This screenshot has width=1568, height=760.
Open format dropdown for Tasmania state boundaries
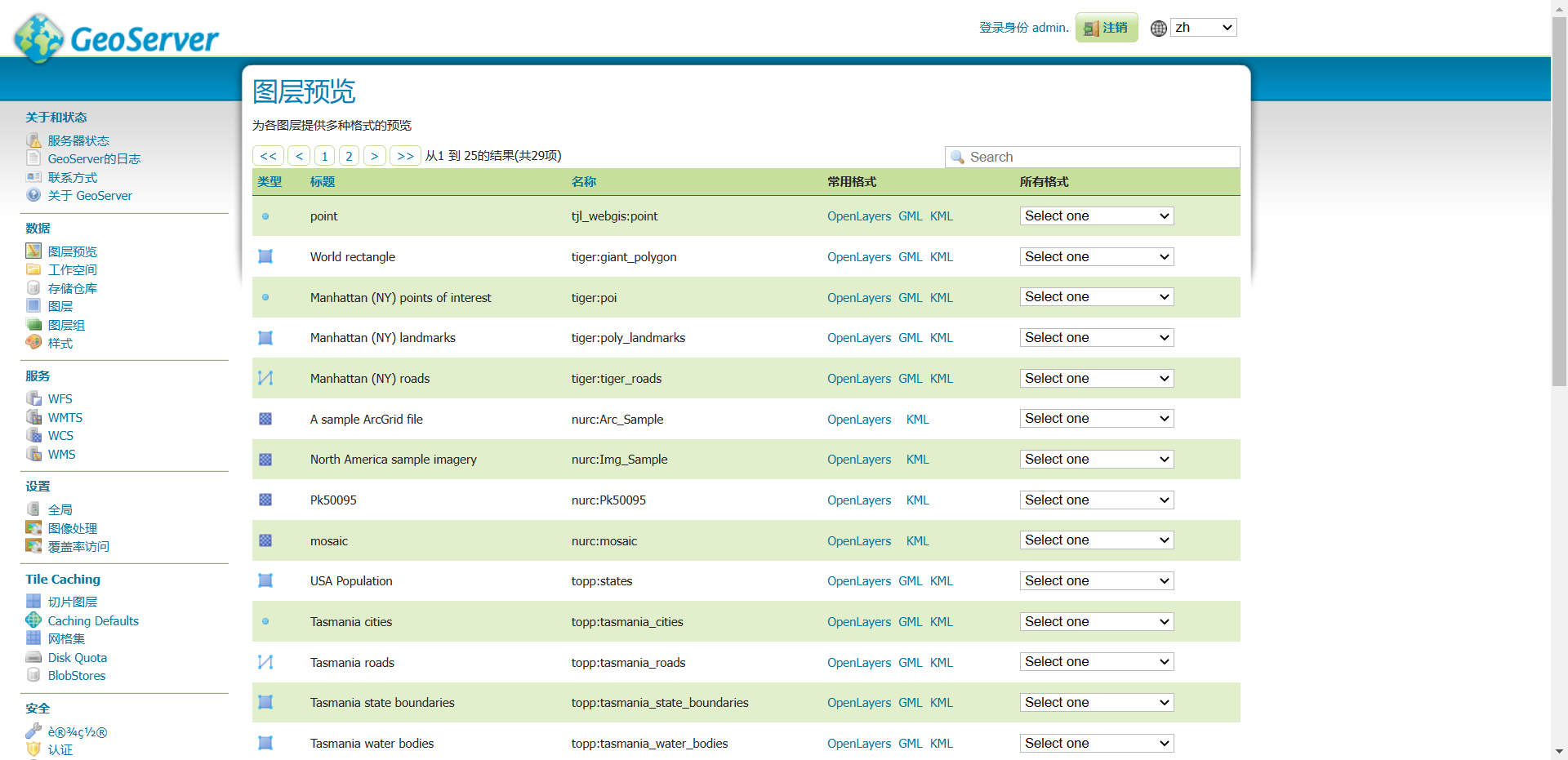tap(1097, 702)
